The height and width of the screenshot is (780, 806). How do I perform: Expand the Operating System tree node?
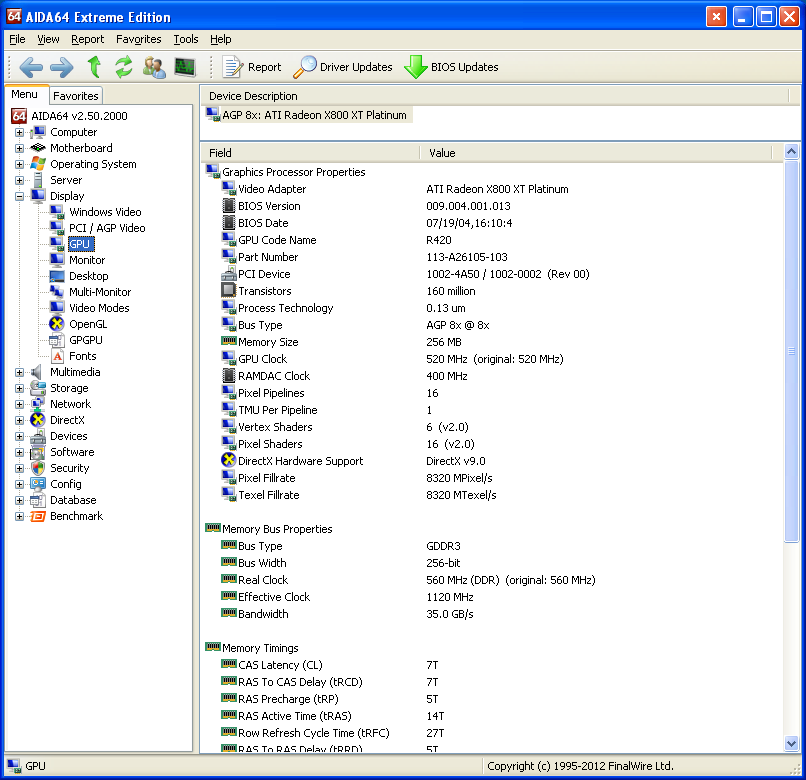19,165
